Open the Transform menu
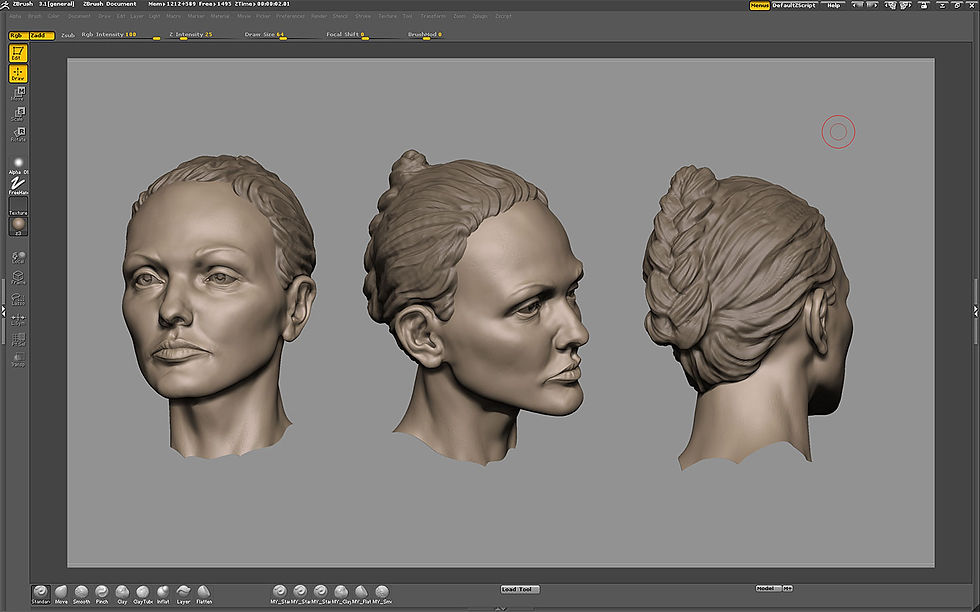This screenshot has height=612, width=980. pyautogui.click(x=432, y=15)
